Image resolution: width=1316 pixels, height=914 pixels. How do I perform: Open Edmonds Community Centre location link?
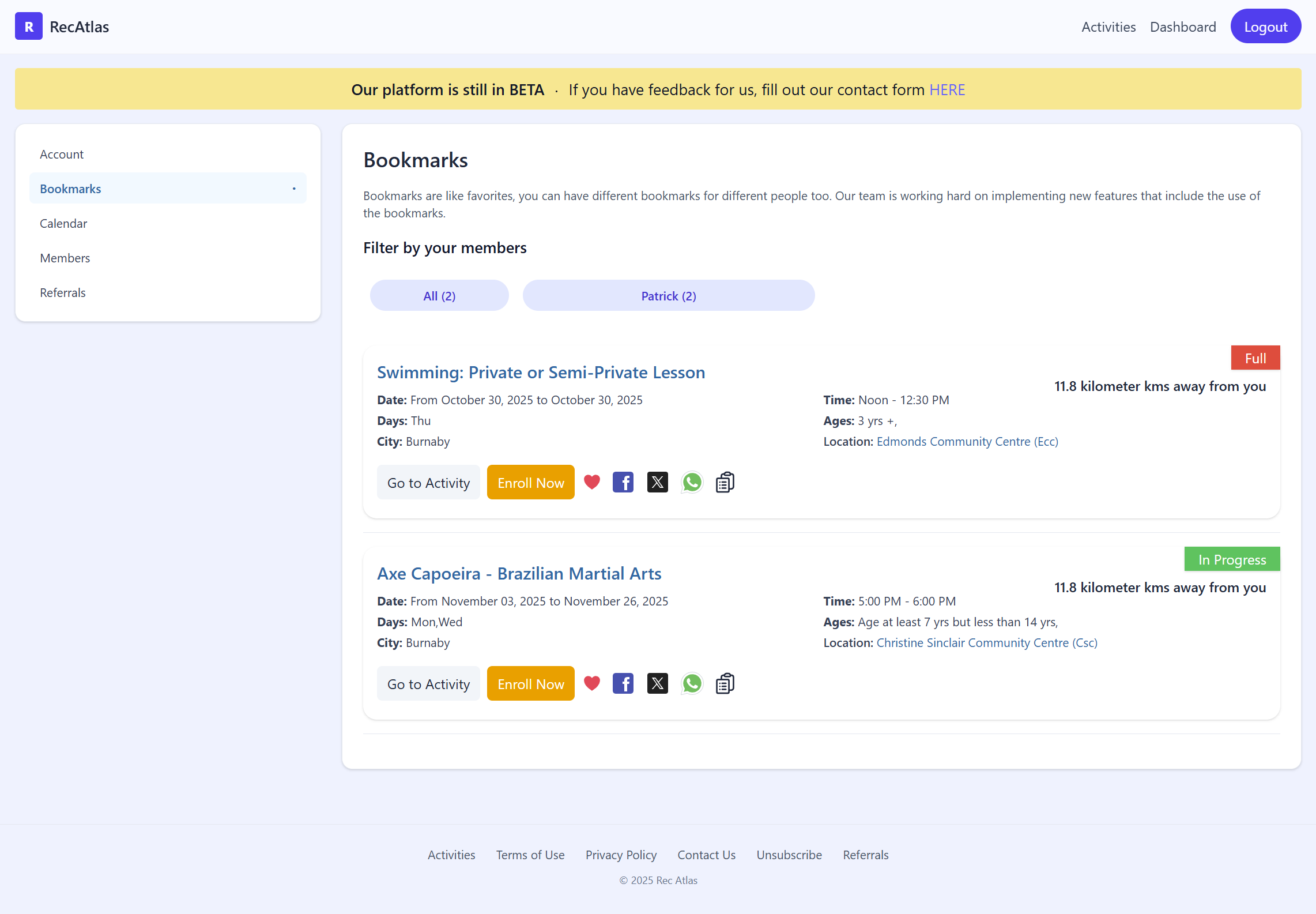coord(967,442)
